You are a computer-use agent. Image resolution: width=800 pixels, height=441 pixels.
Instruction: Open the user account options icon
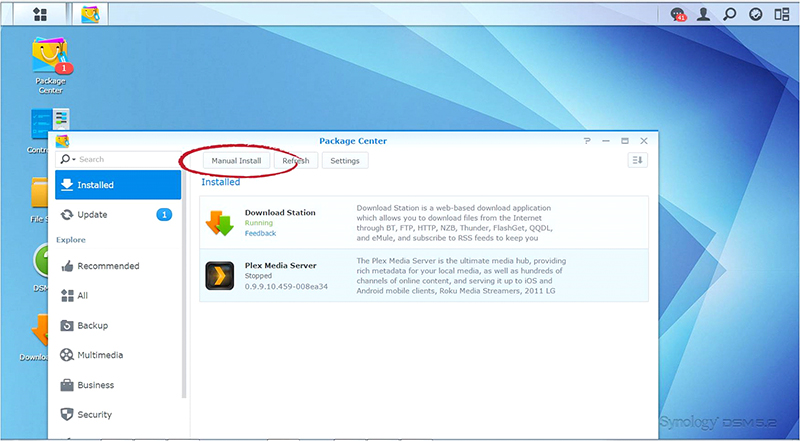click(x=704, y=14)
